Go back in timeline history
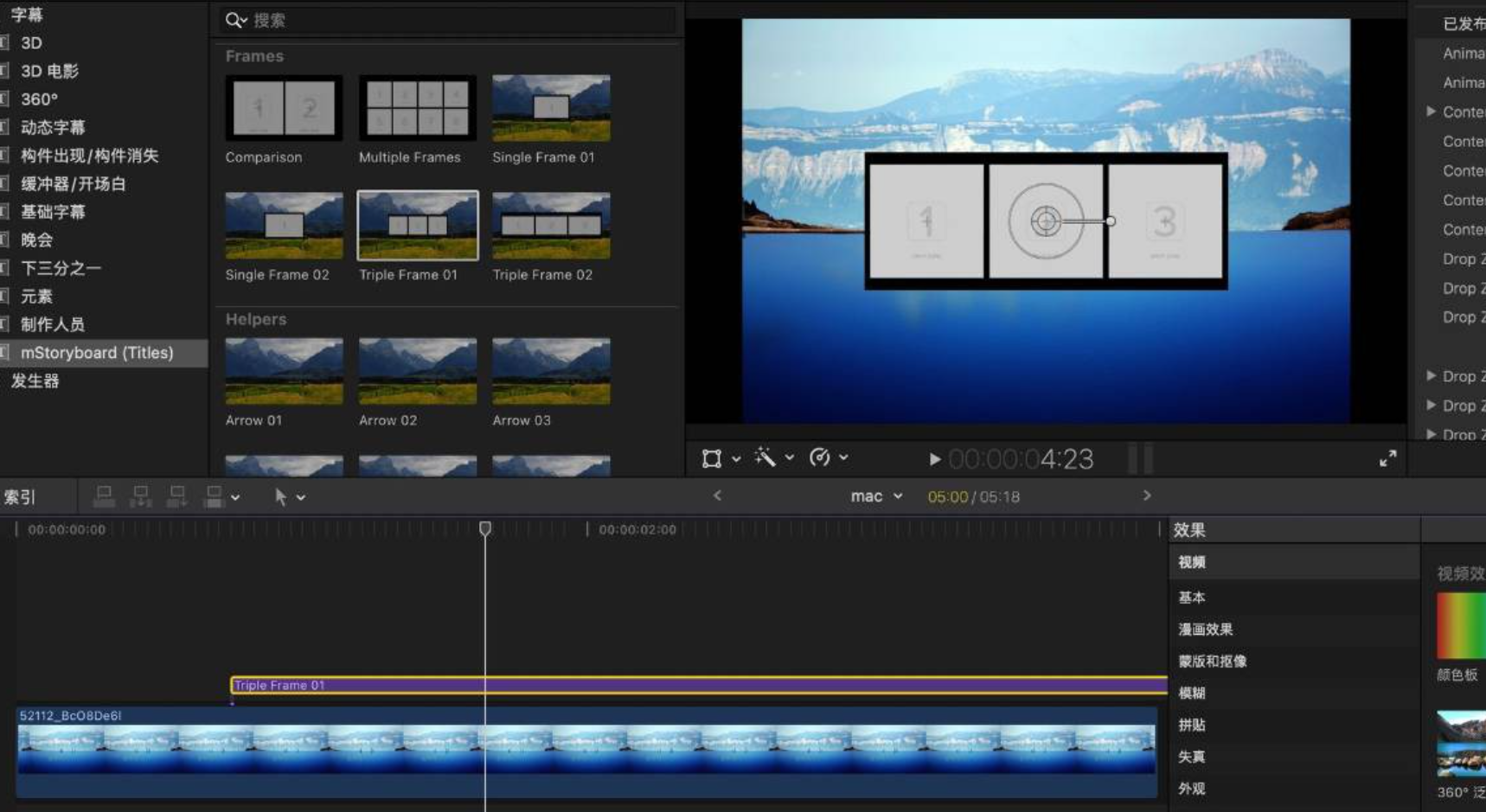This screenshot has width=1486, height=812. [x=717, y=496]
